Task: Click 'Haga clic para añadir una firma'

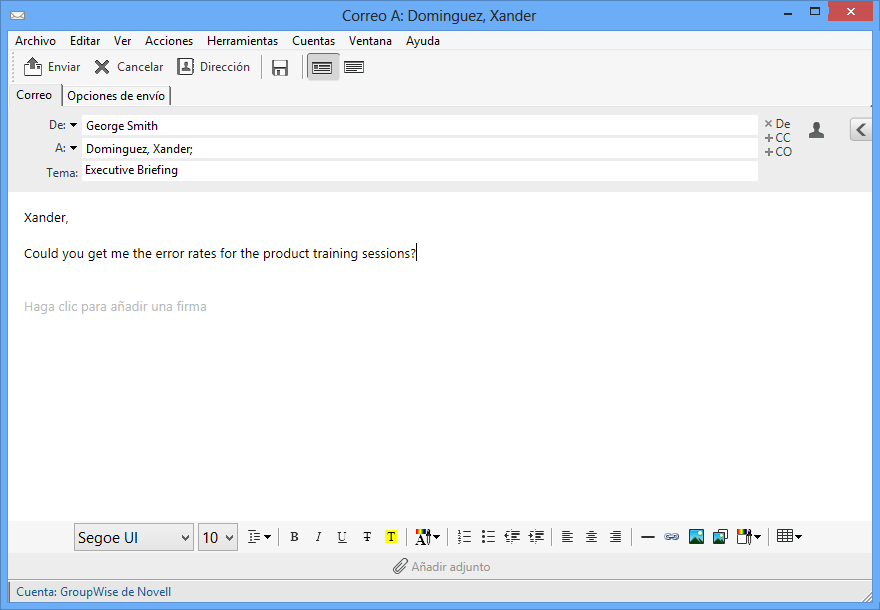Action: (x=115, y=306)
